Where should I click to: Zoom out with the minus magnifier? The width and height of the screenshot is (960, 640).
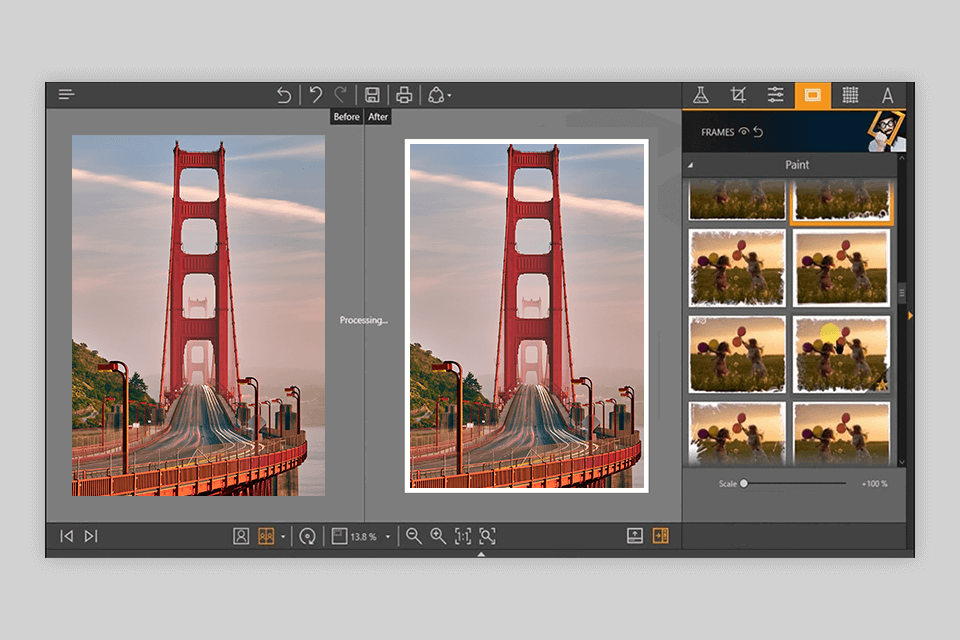(x=414, y=536)
